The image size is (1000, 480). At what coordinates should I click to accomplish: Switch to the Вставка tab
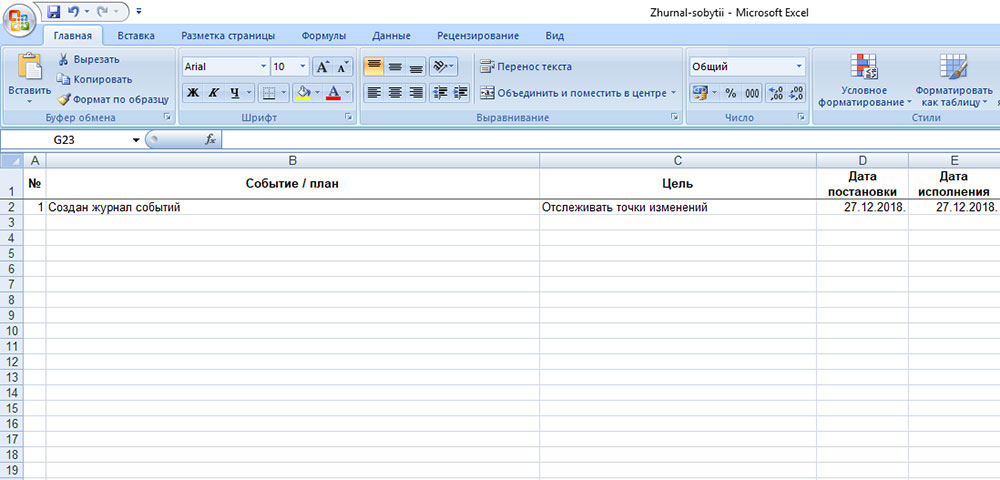click(136, 36)
